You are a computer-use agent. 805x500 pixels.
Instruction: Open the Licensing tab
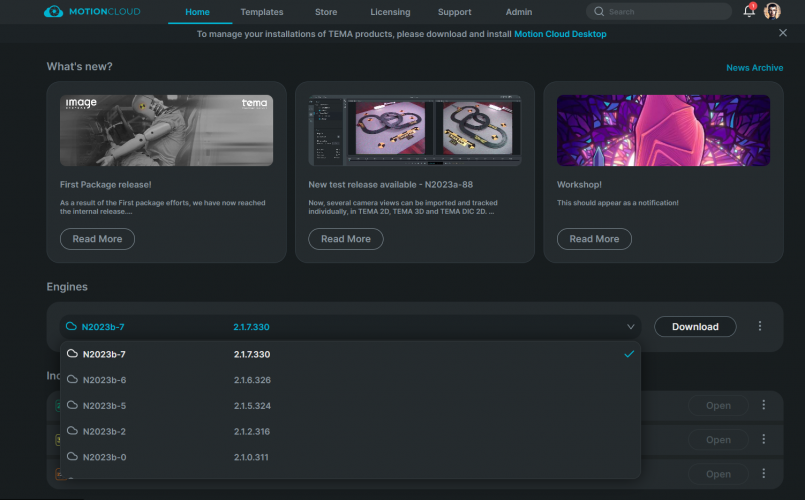[390, 12]
